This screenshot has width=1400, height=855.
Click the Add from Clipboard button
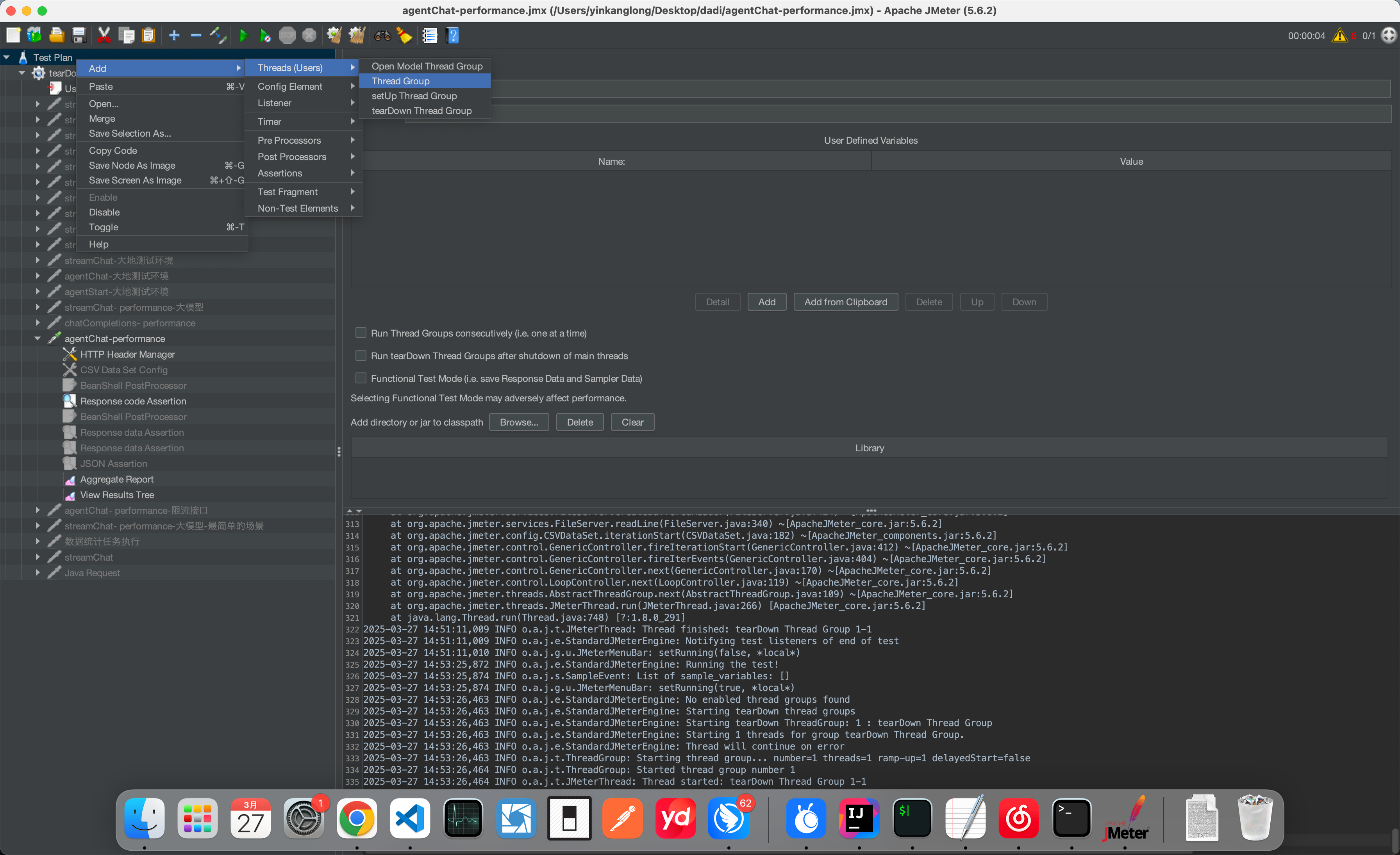(845, 302)
